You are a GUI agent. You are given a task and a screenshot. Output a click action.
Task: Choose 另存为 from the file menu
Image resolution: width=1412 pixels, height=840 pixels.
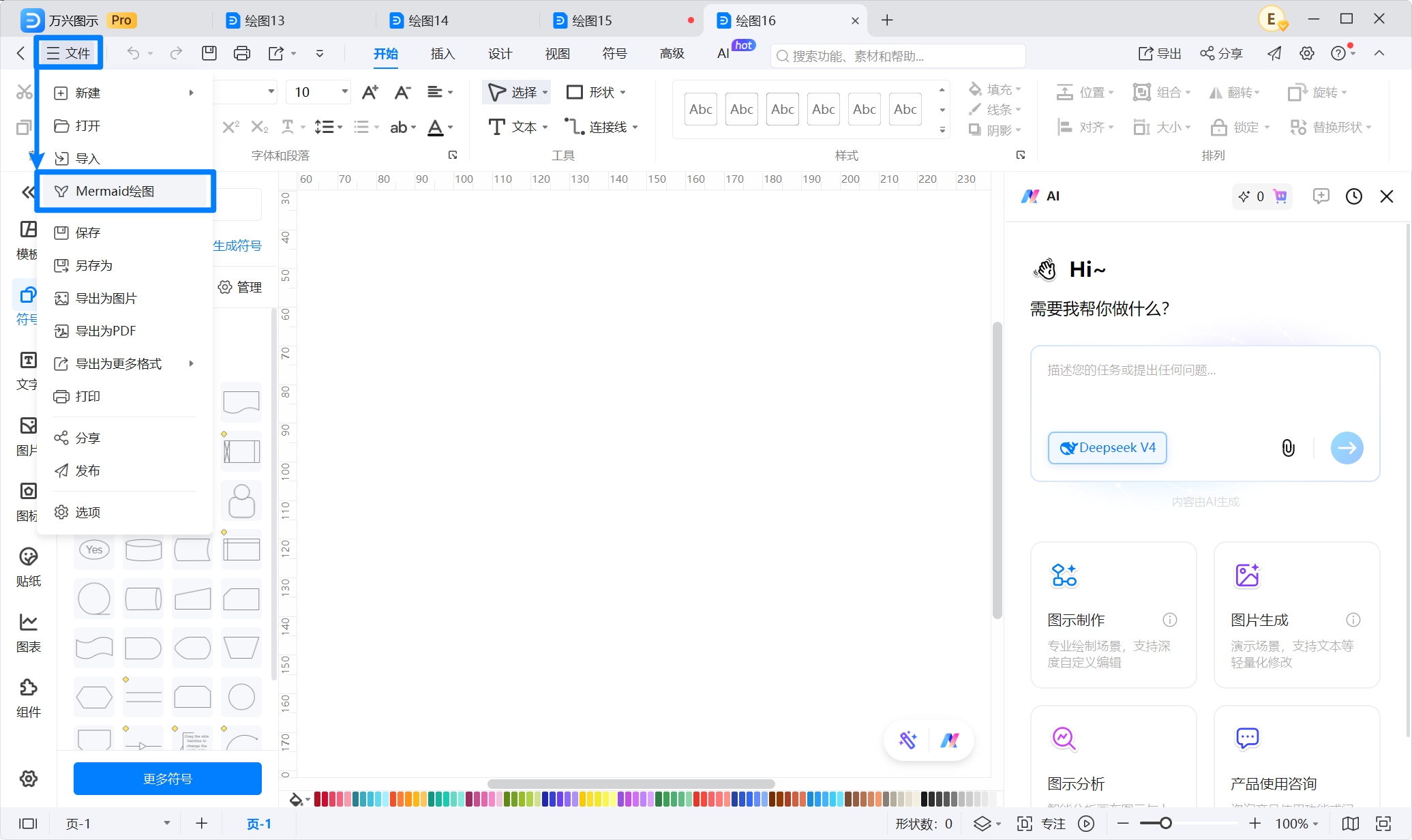pyautogui.click(x=125, y=265)
